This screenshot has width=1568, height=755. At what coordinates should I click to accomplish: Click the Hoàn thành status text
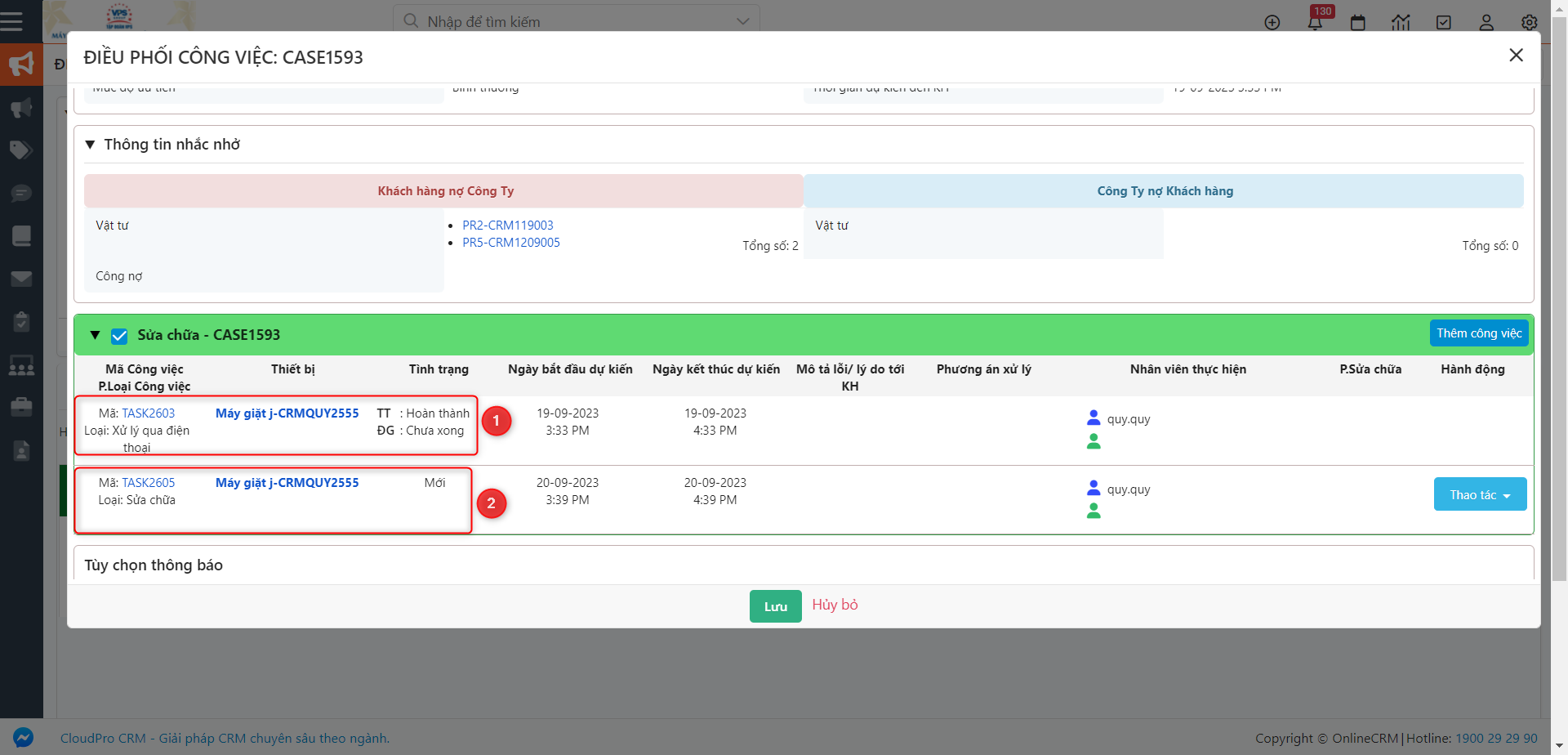point(438,413)
